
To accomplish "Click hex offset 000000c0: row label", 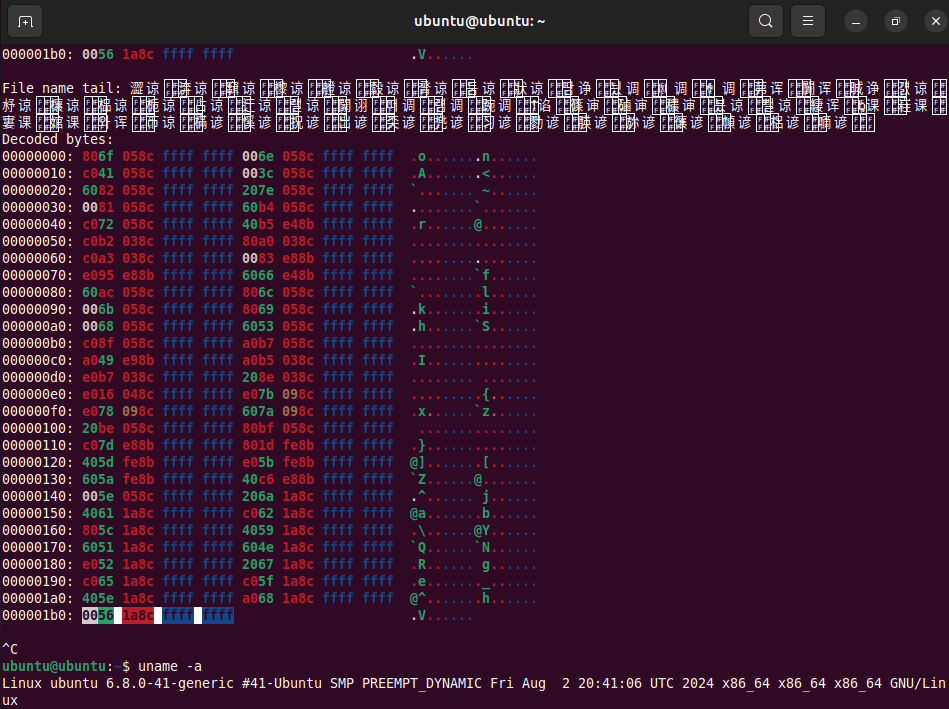I will click(x=38, y=360).
